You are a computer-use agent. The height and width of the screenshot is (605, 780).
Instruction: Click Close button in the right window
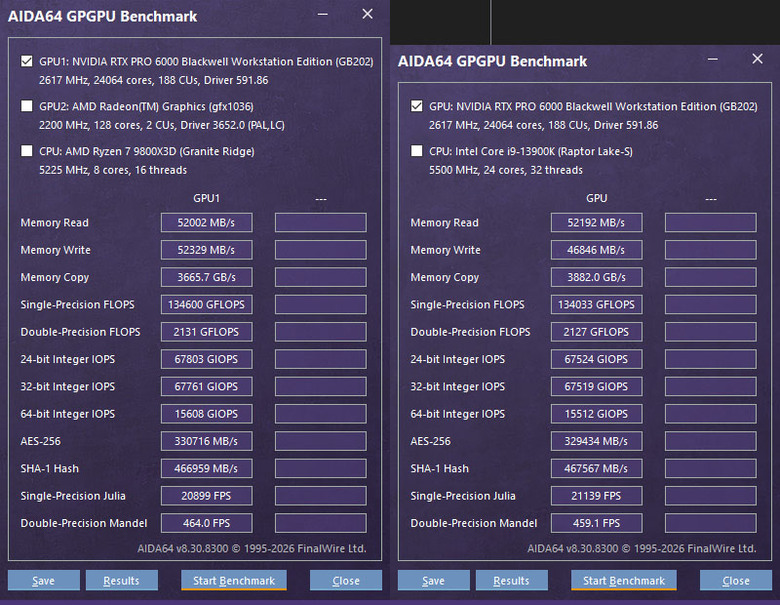pos(736,581)
